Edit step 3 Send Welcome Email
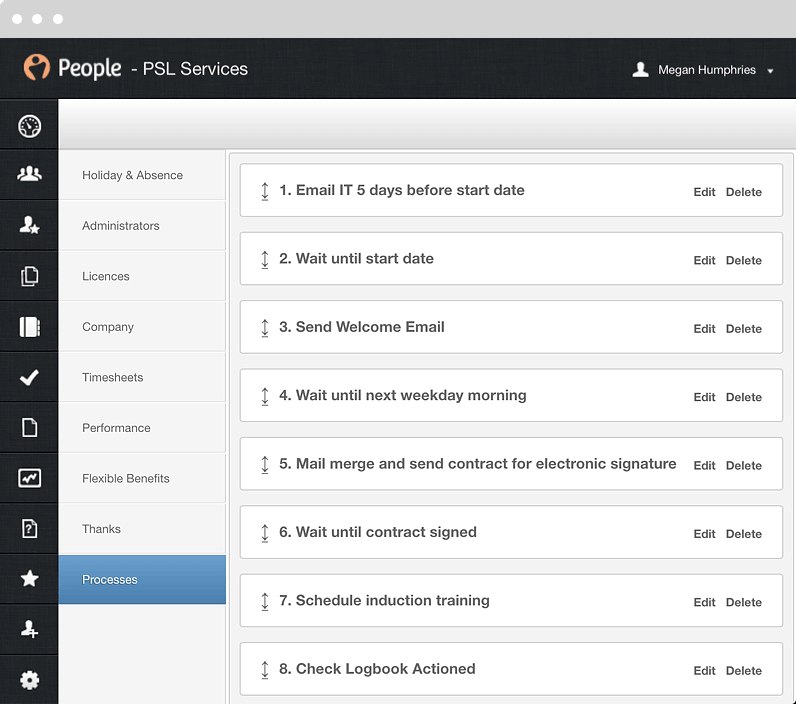This screenshot has height=704, width=796. tap(704, 329)
